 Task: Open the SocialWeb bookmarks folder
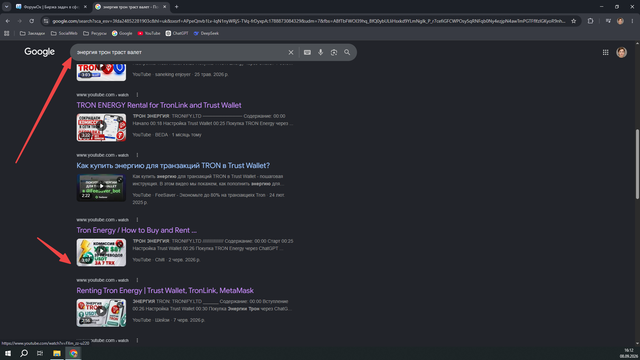(64, 33)
